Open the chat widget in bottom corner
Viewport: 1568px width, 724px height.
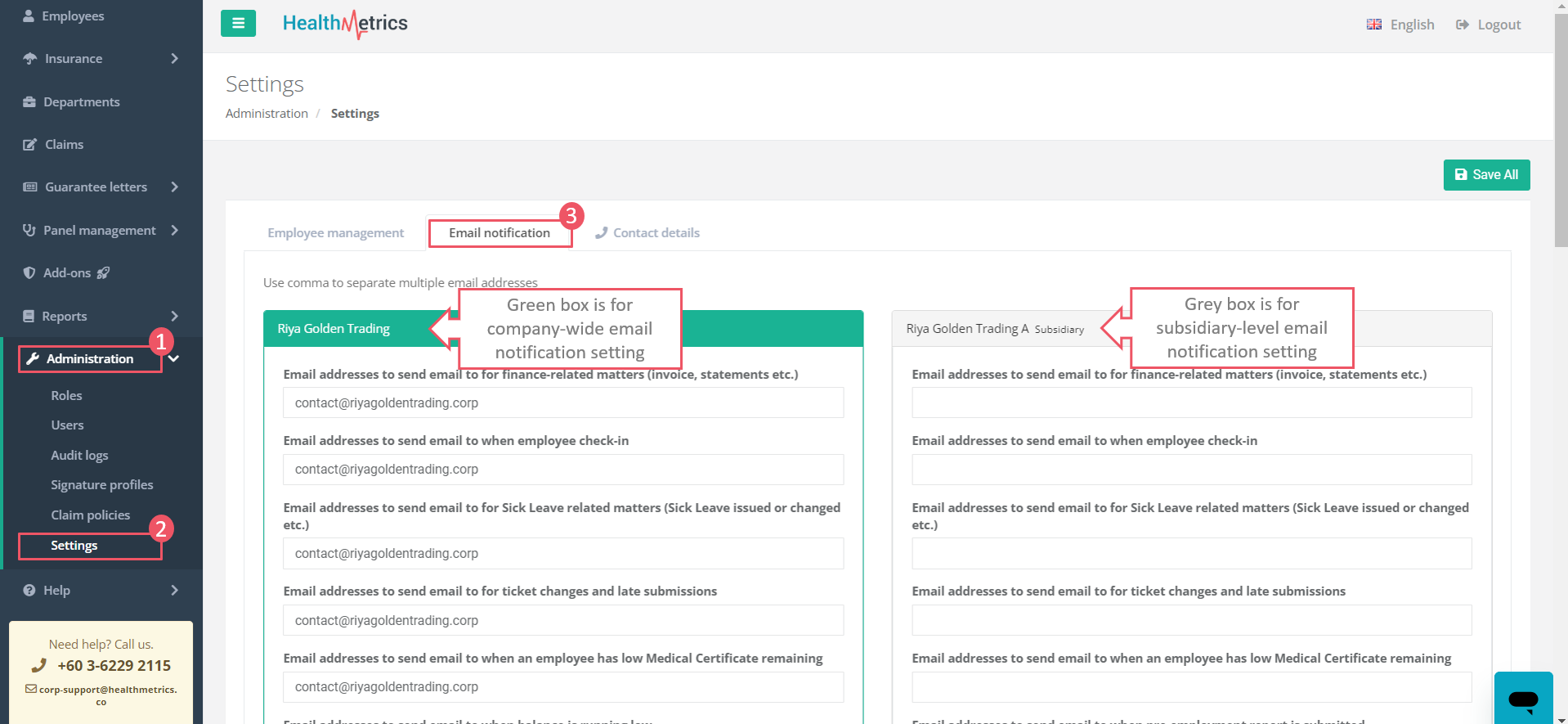coord(1522,698)
